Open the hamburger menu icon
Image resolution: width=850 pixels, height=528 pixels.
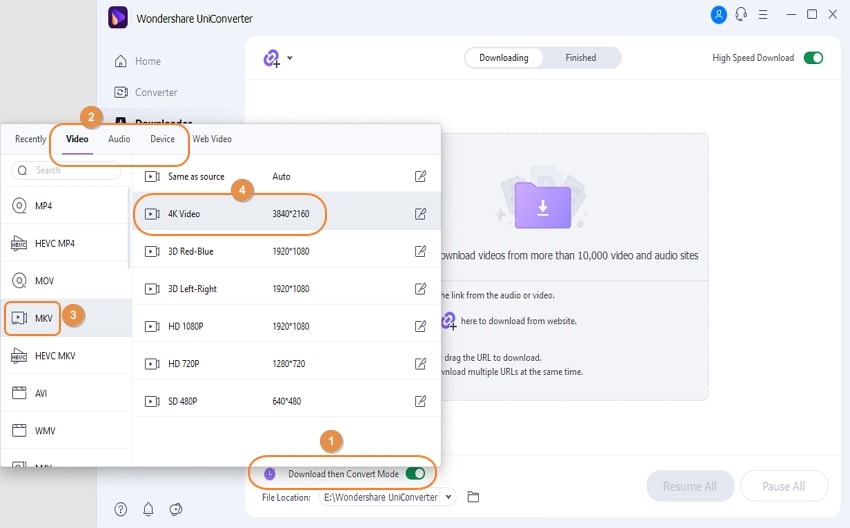[x=763, y=15]
